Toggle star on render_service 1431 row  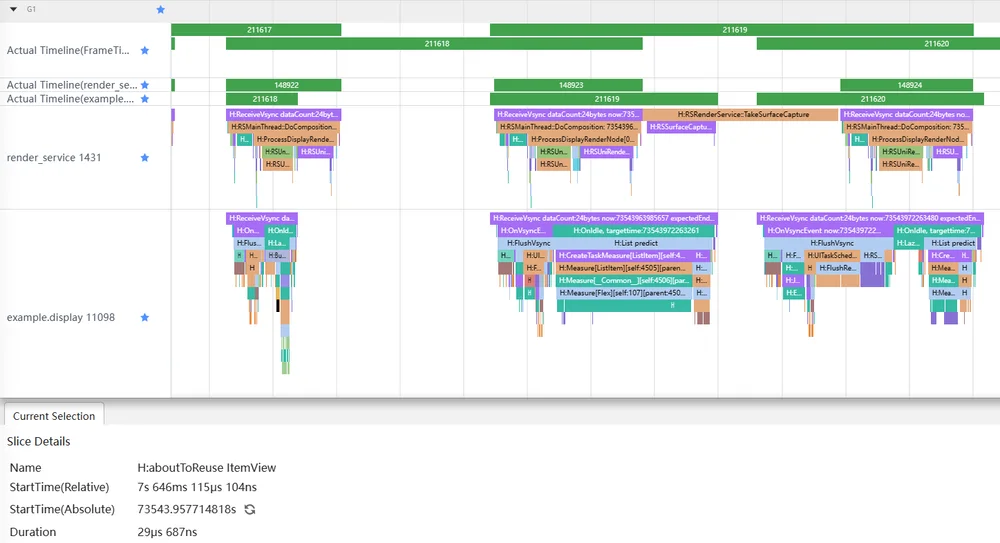[x=145, y=158]
